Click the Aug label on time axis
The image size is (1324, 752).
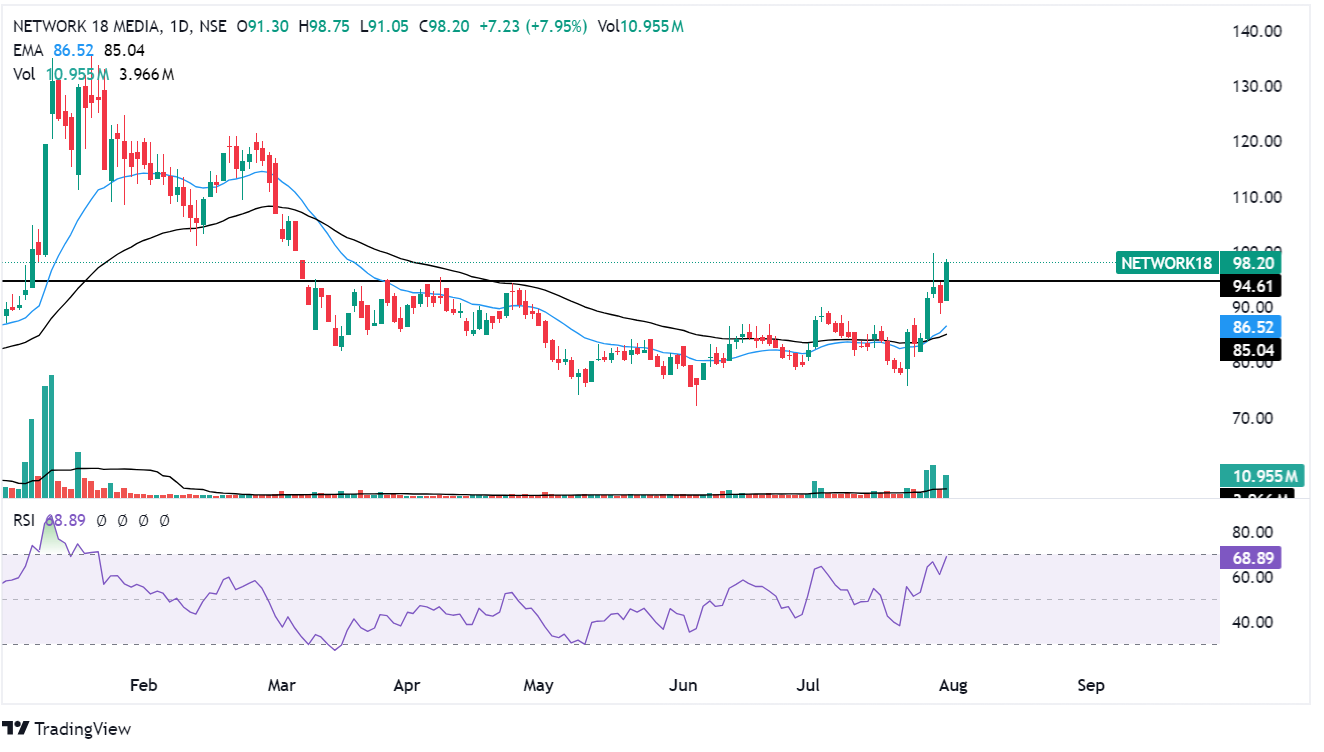pos(949,686)
